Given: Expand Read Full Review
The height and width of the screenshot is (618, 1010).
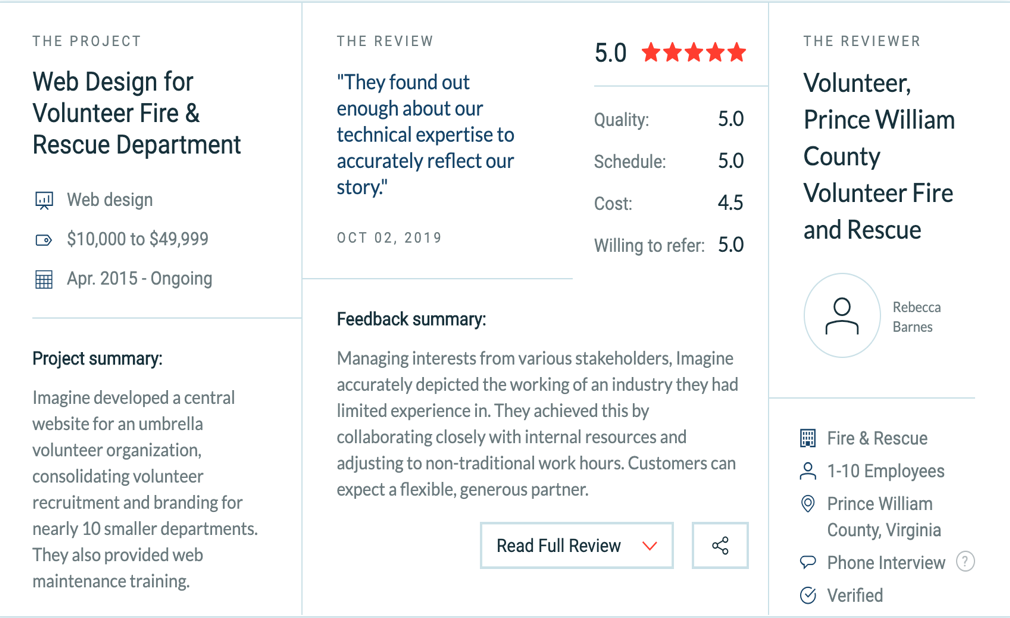Looking at the screenshot, I should point(559,545).
